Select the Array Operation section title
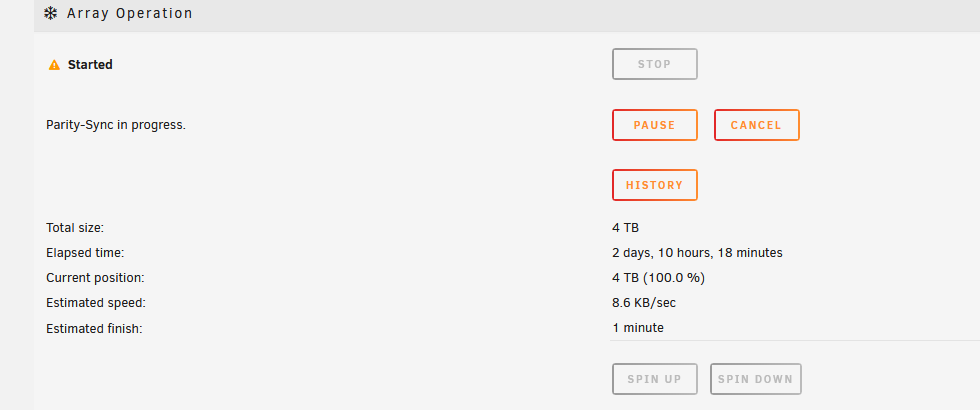980x410 pixels. (x=130, y=13)
